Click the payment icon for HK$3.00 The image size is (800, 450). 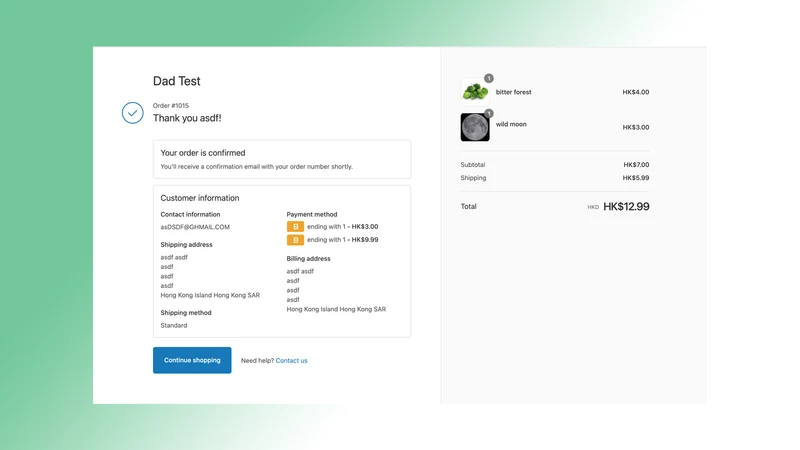(x=295, y=227)
